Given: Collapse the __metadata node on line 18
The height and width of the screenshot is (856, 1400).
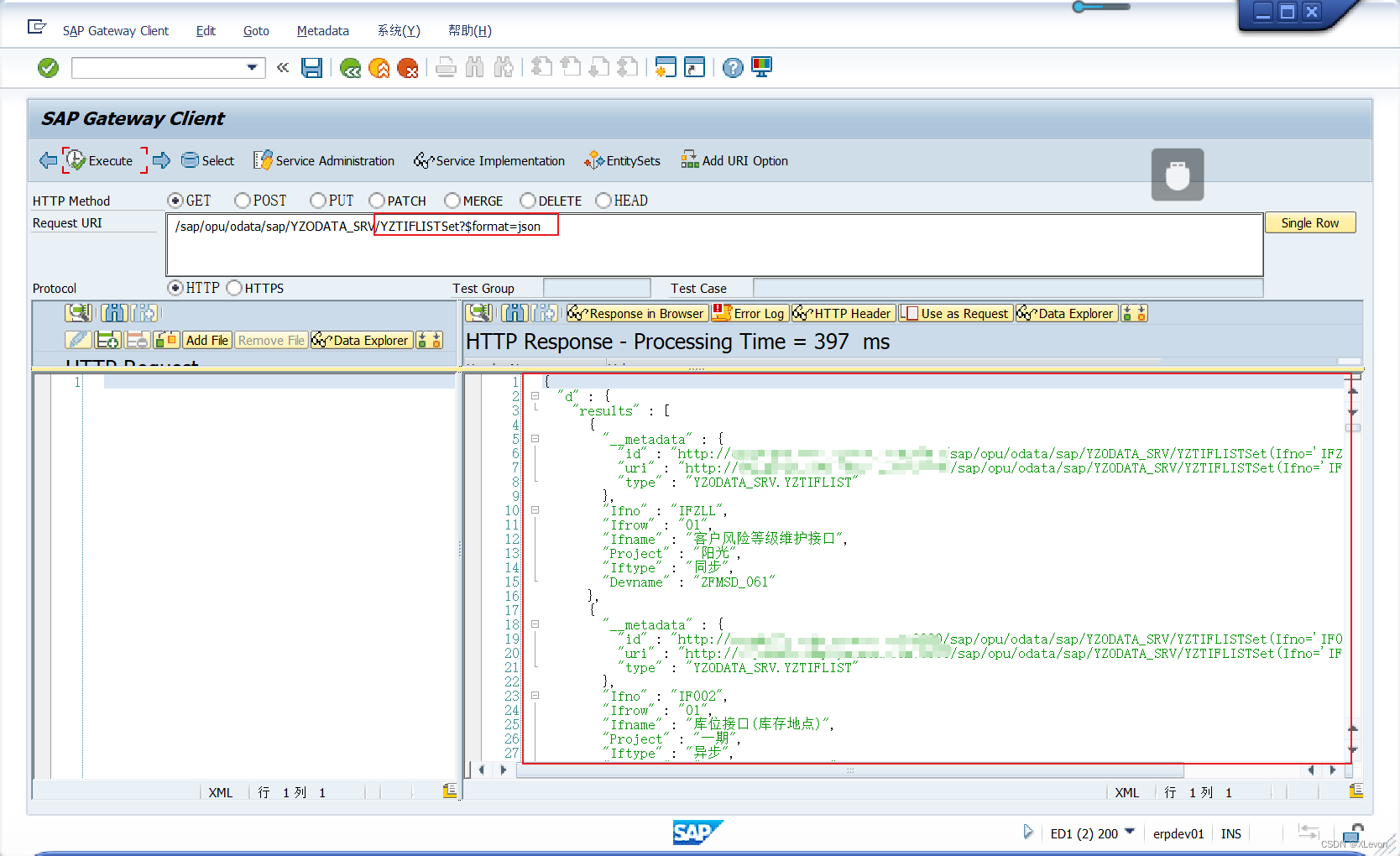Looking at the screenshot, I should tap(535, 624).
